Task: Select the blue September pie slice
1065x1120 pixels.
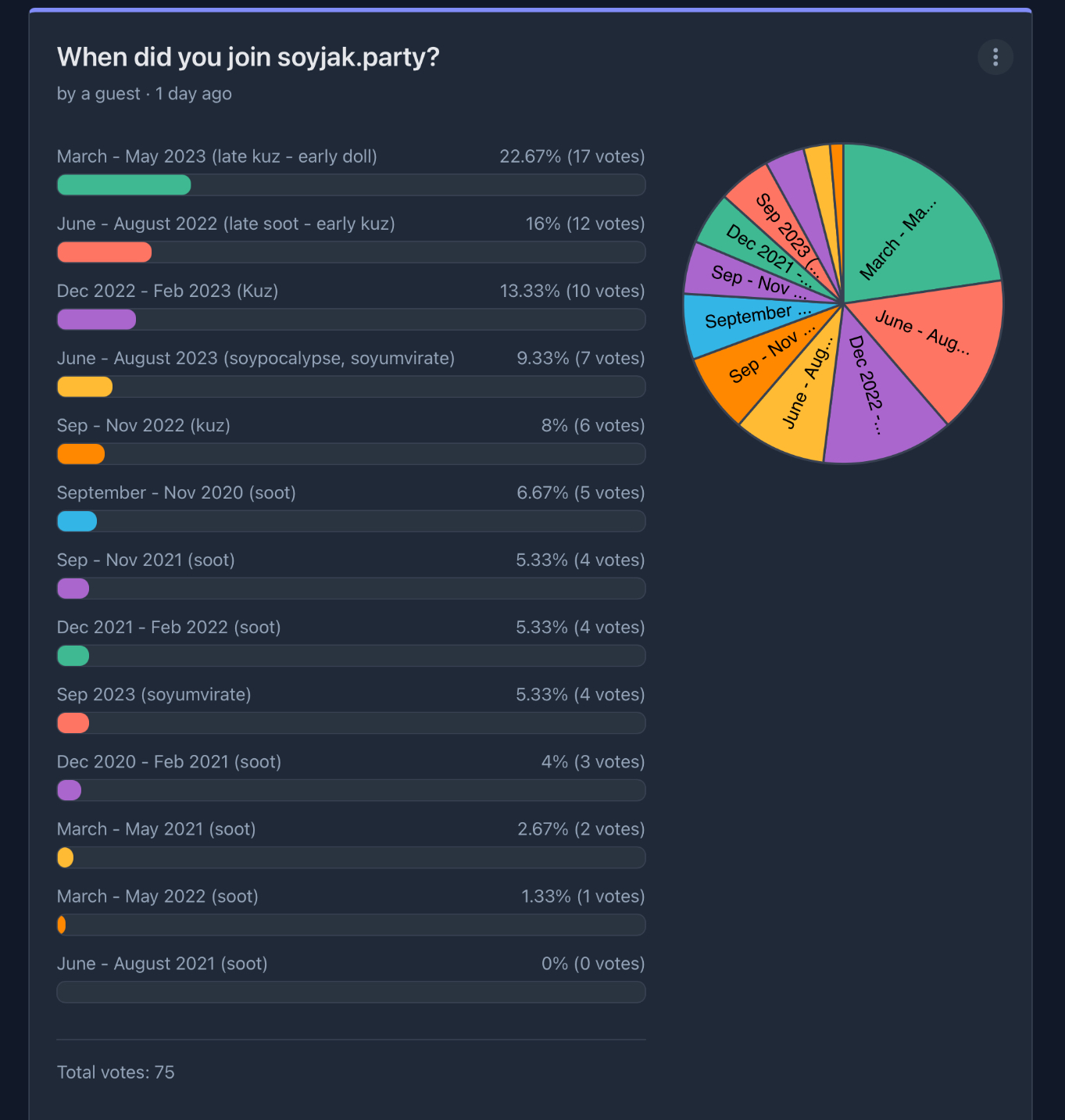Action: (734, 320)
